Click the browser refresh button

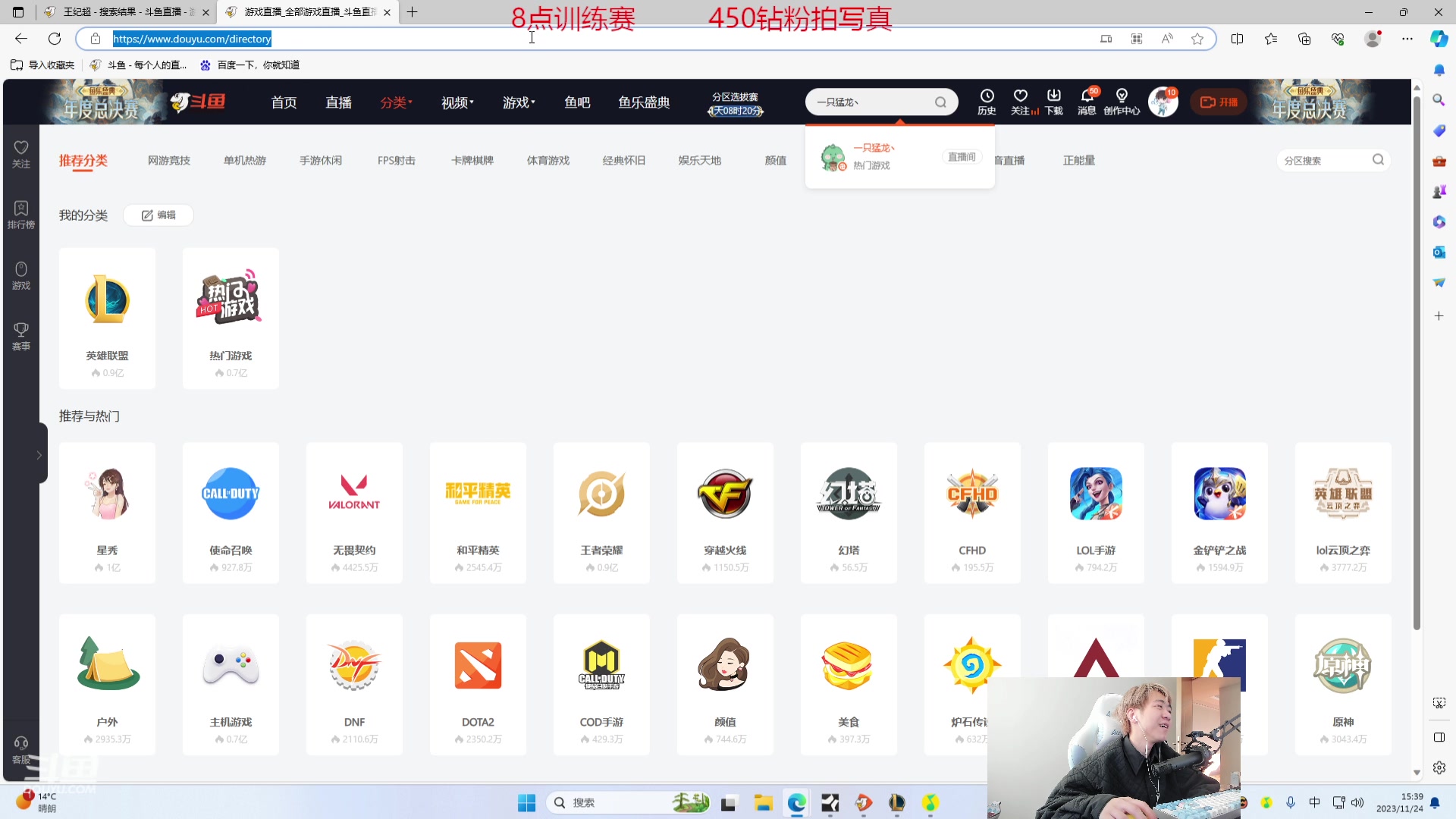(x=55, y=39)
